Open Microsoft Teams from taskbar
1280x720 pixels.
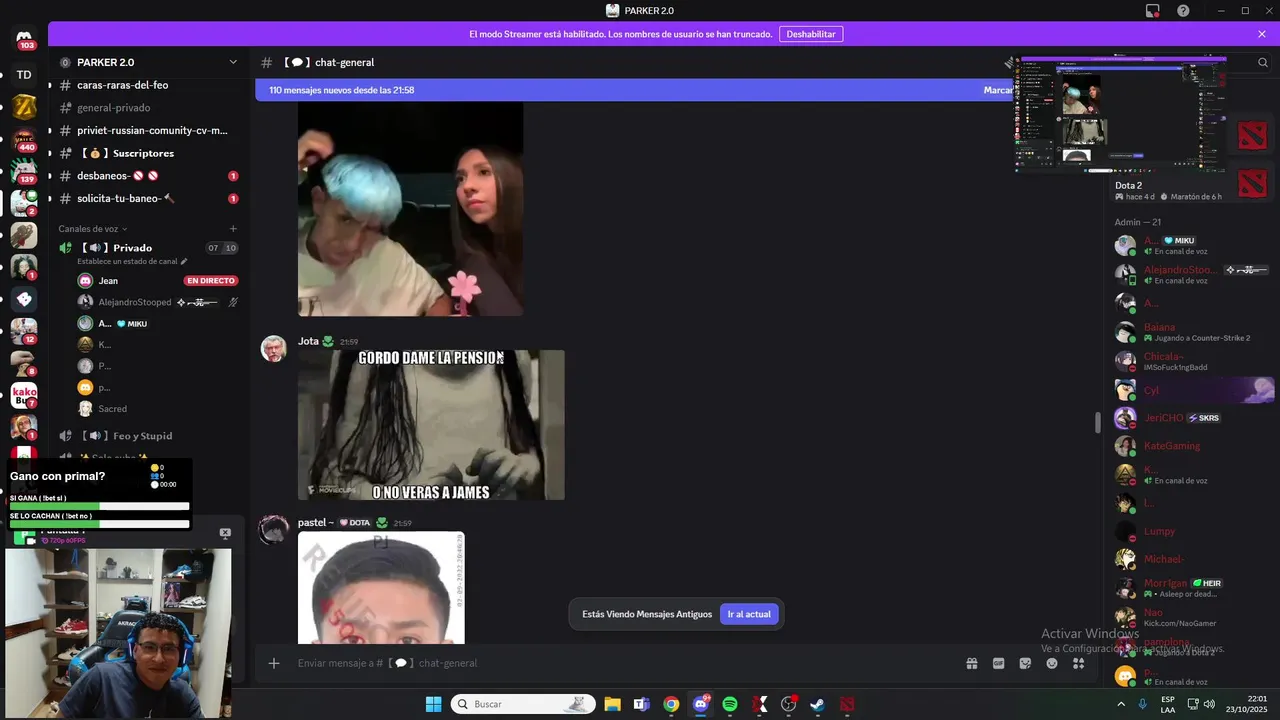[x=641, y=704]
